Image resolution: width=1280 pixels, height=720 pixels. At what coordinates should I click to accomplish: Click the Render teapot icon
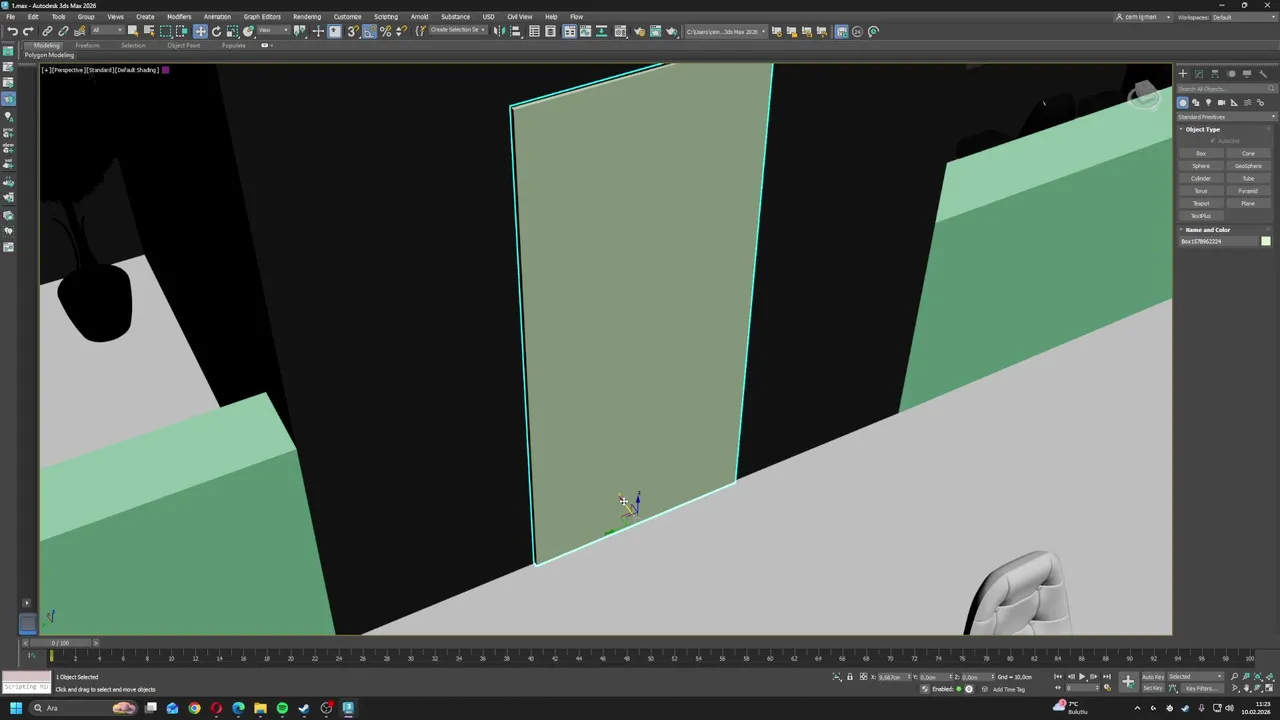coord(671,31)
